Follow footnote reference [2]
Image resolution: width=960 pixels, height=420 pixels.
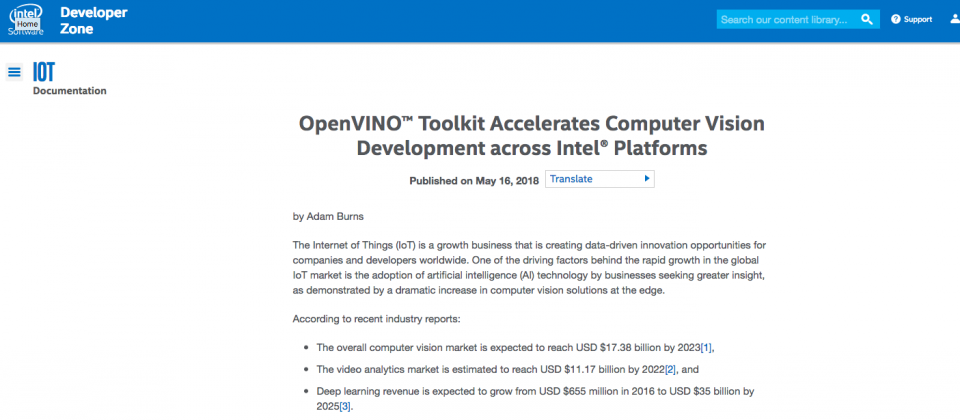coord(671,369)
